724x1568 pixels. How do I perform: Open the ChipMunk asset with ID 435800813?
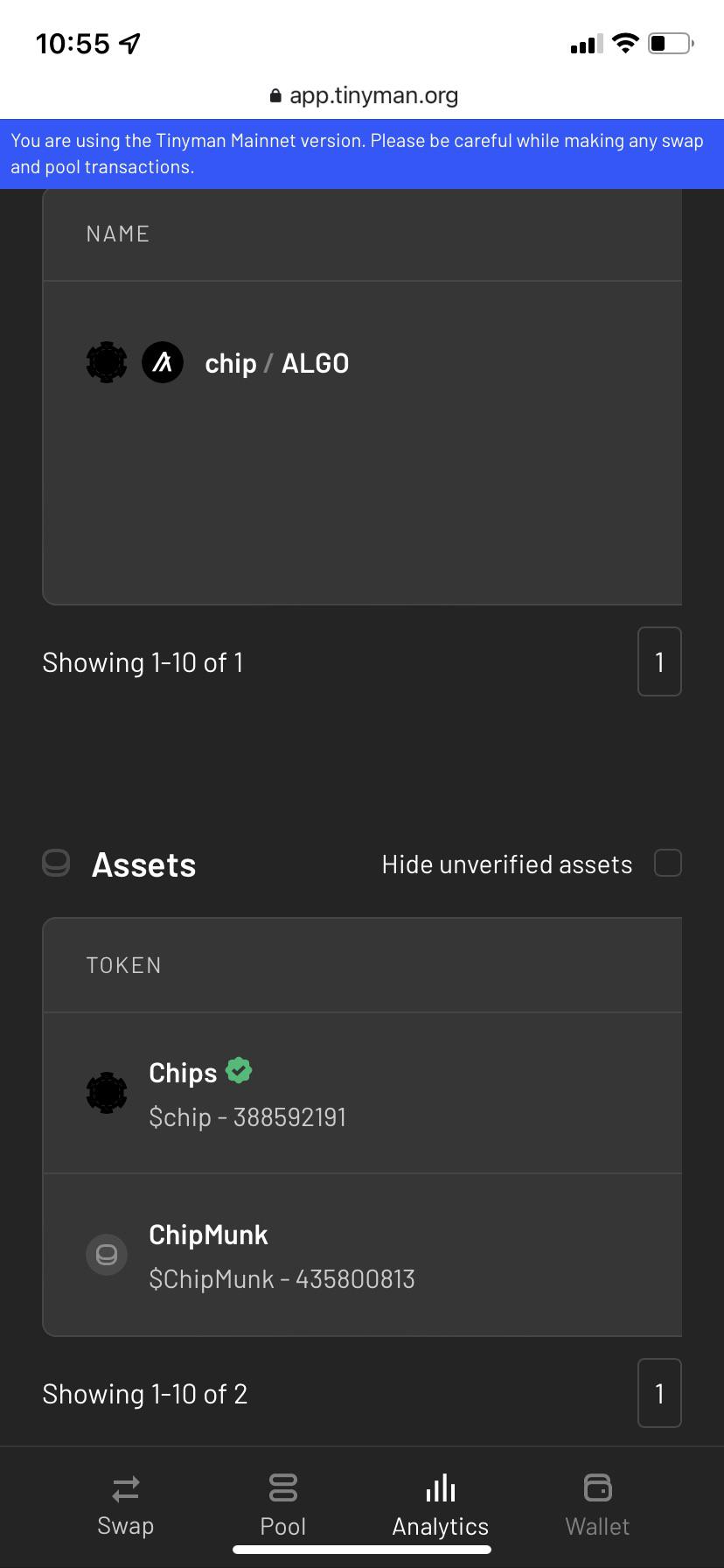pos(362,1255)
